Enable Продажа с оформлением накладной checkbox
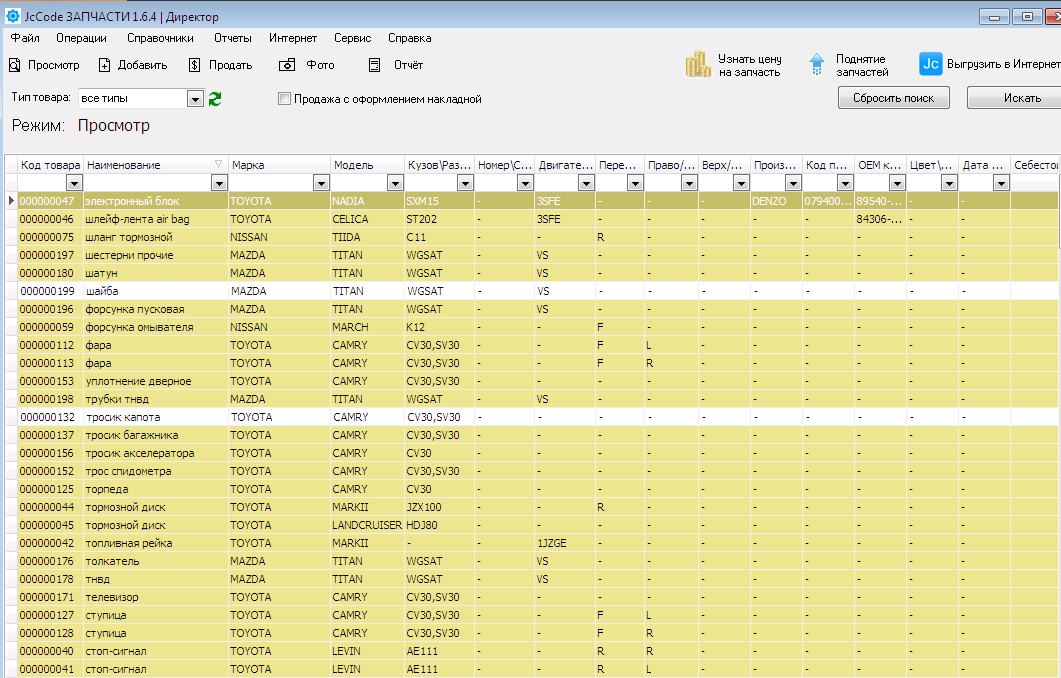 click(x=284, y=99)
